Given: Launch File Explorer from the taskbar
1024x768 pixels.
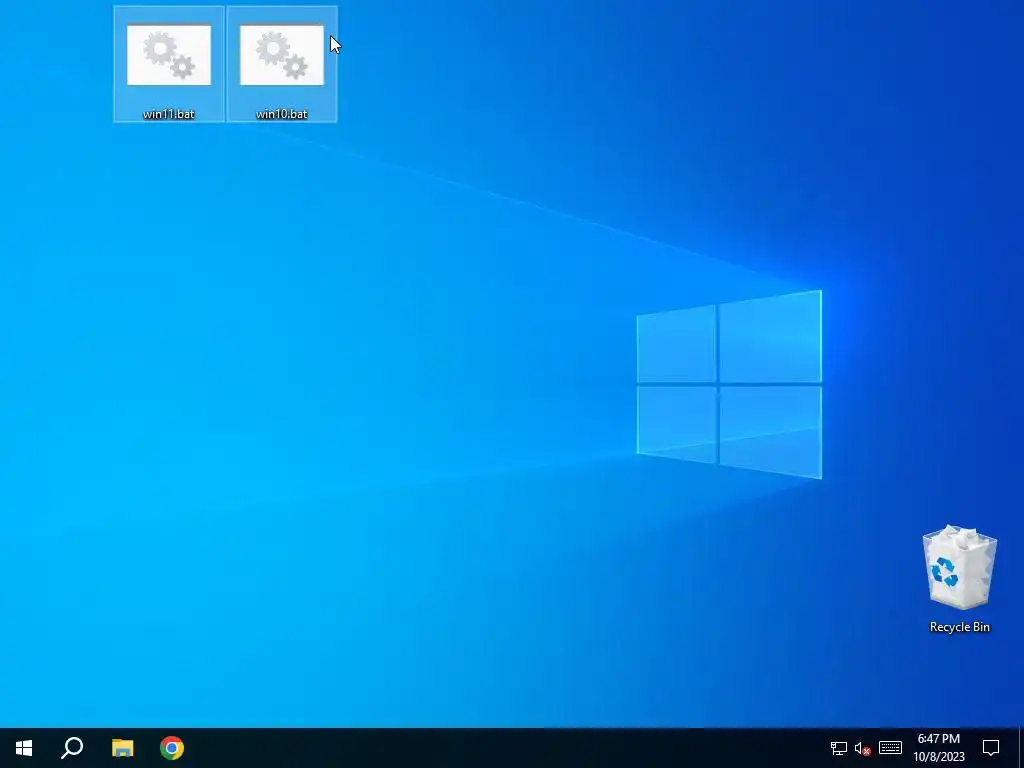Looking at the screenshot, I should [x=122, y=748].
